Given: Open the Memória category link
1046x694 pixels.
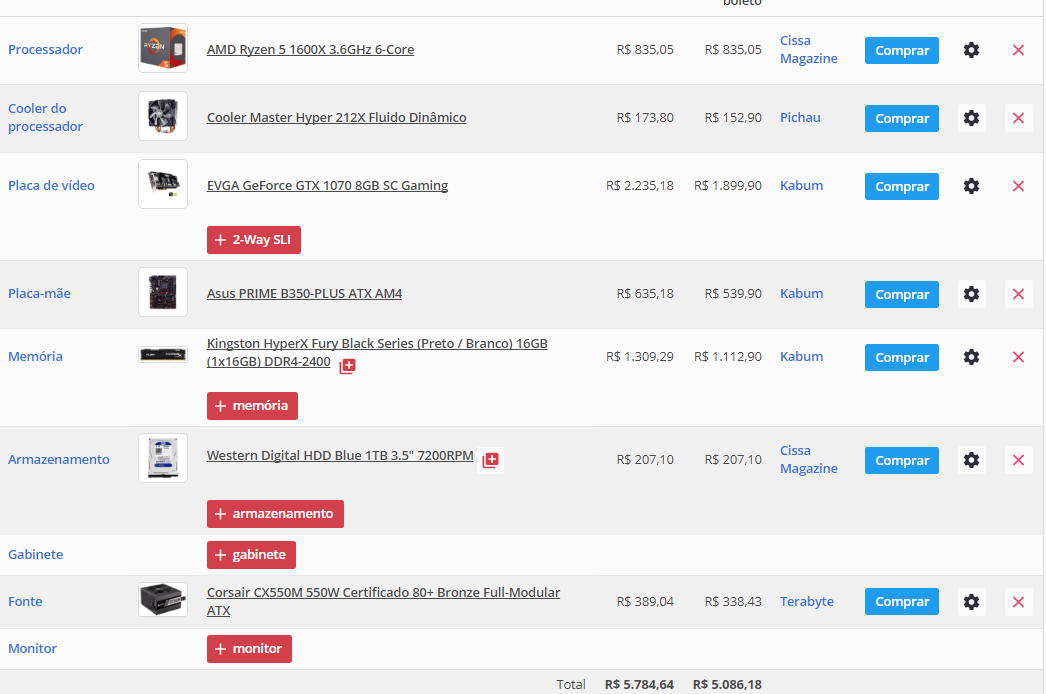Looking at the screenshot, I should click(35, 356).
